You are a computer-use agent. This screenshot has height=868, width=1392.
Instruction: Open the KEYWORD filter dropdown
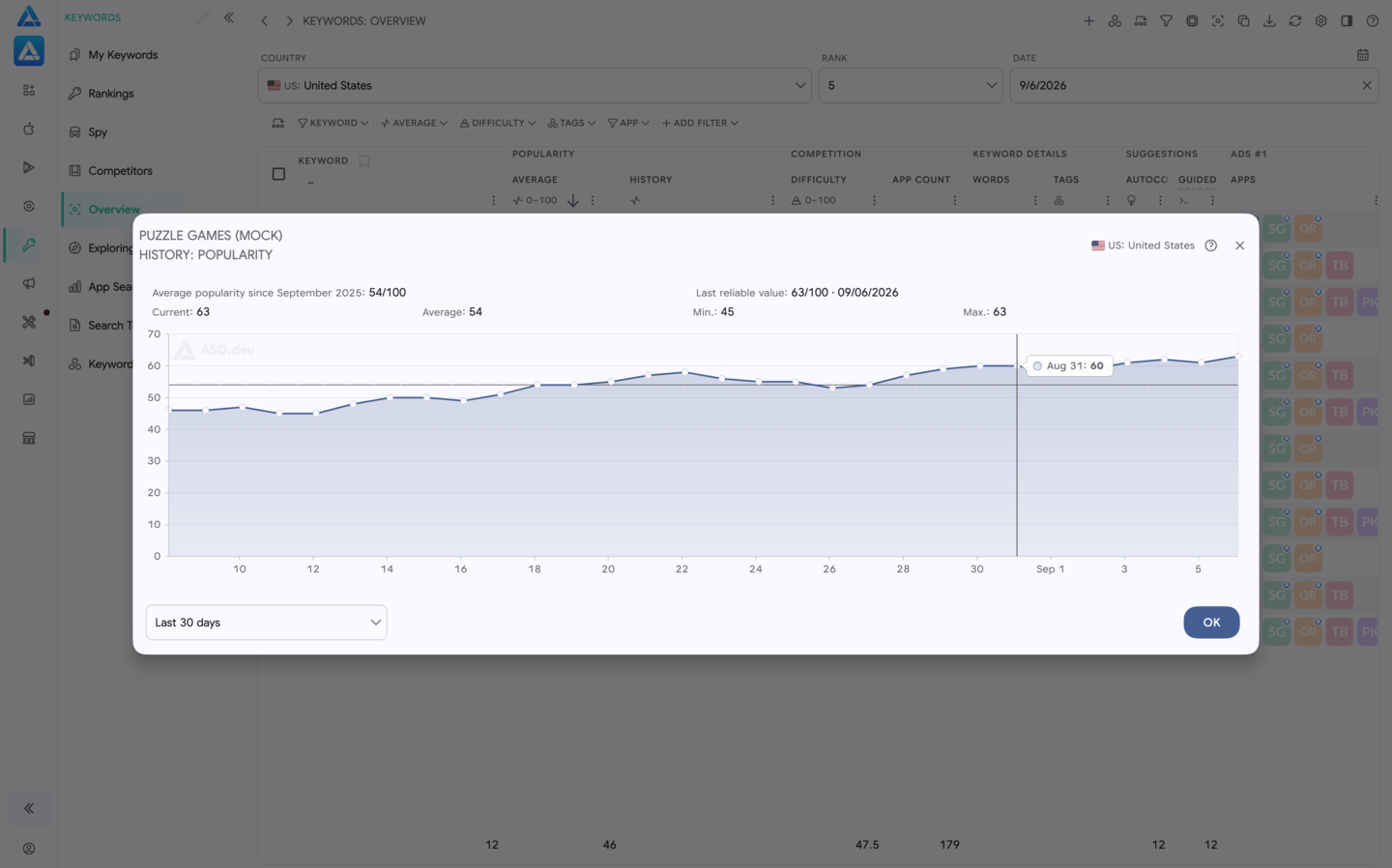tap(333, 123)
